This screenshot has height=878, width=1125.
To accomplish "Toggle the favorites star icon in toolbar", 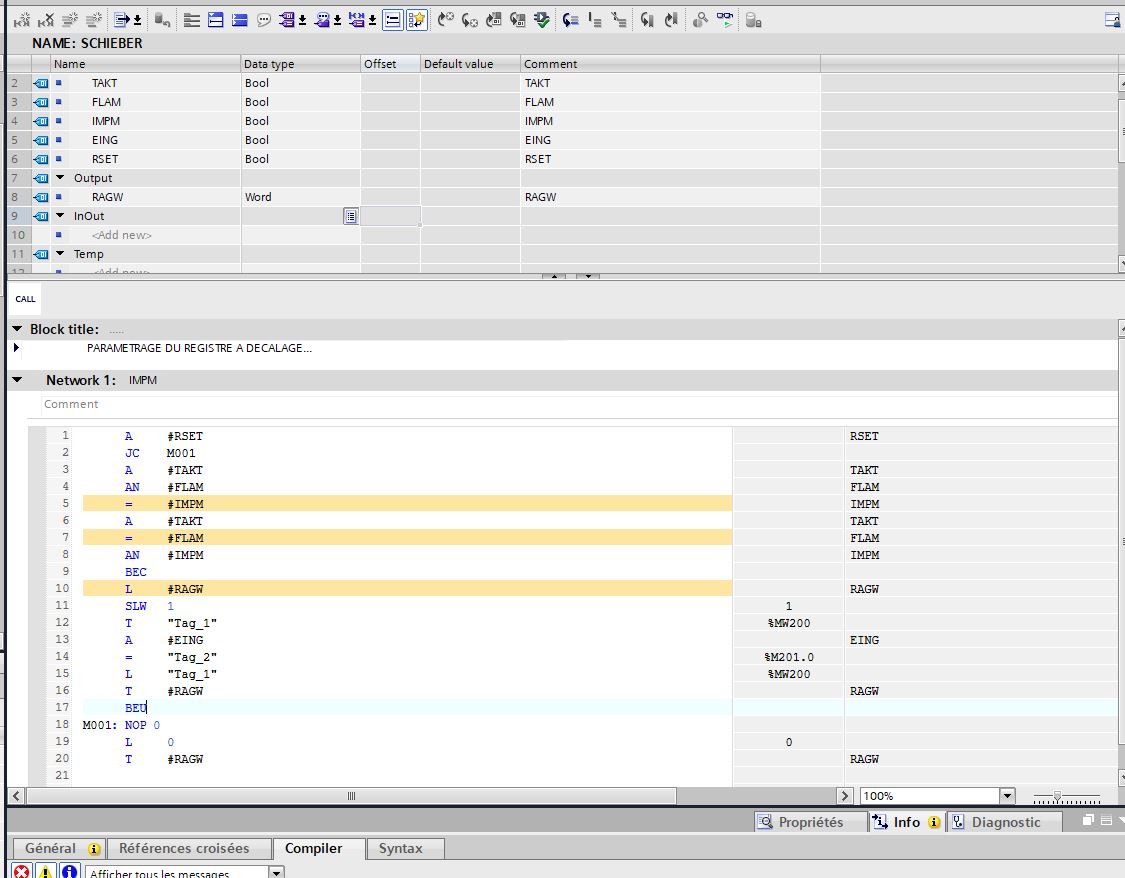I will point(417,19).
